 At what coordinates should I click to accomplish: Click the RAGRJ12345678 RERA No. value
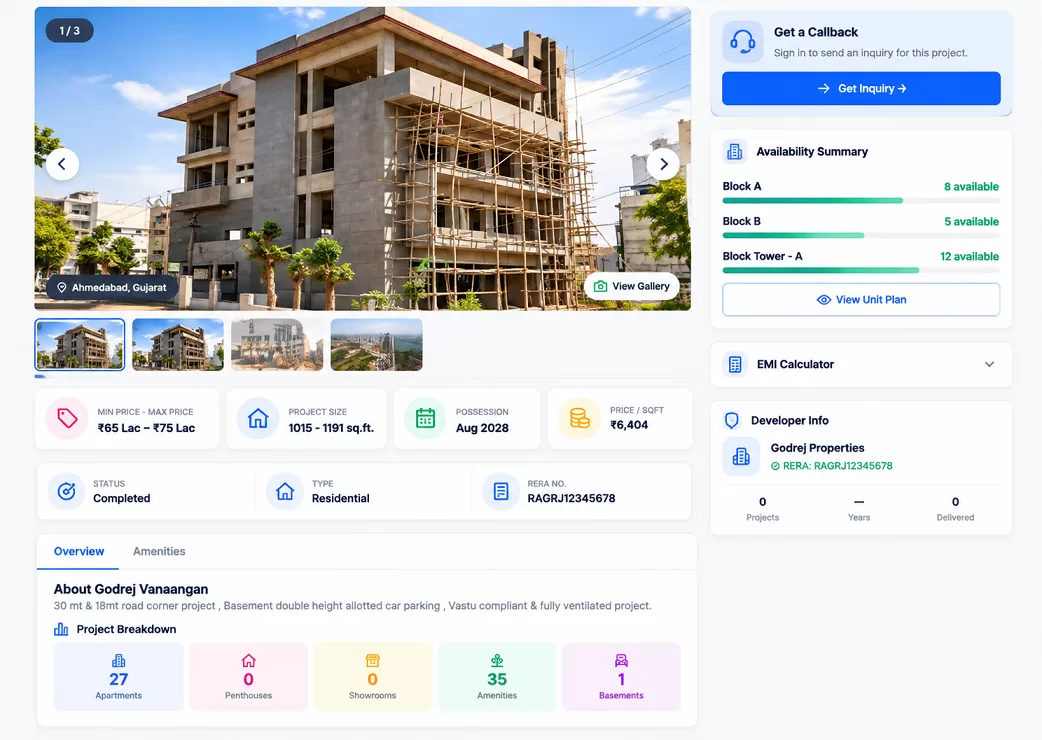click(x=572, y=498)
